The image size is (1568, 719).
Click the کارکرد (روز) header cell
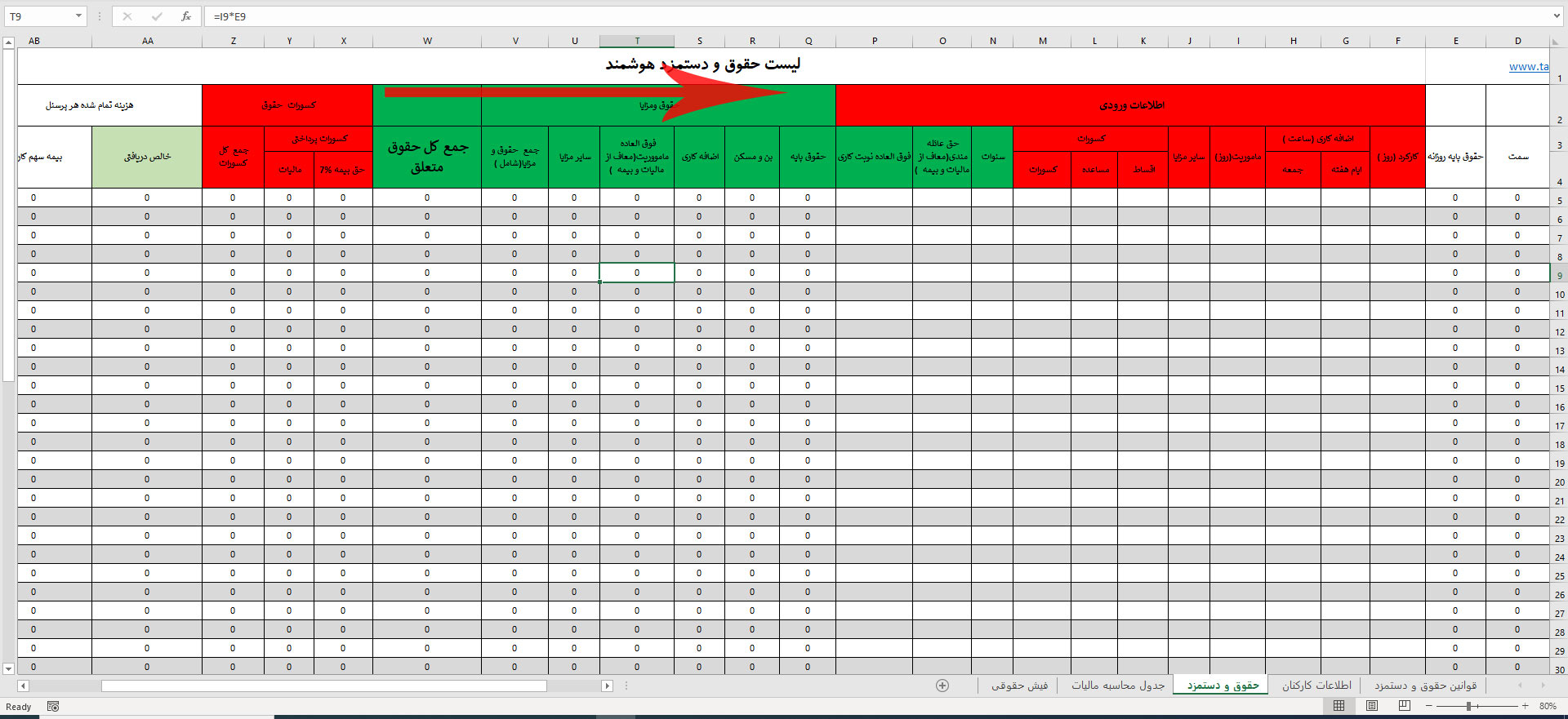(1397, 157)
